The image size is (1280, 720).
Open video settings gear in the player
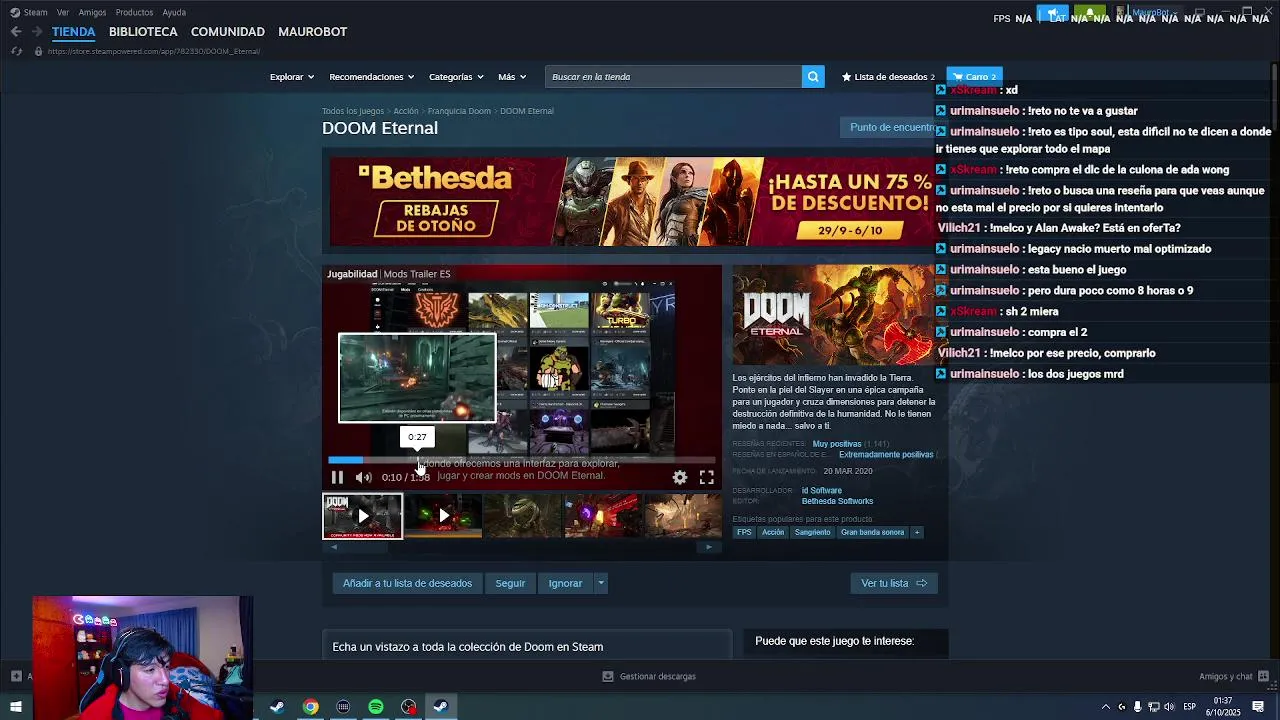(x=680, y=478)
